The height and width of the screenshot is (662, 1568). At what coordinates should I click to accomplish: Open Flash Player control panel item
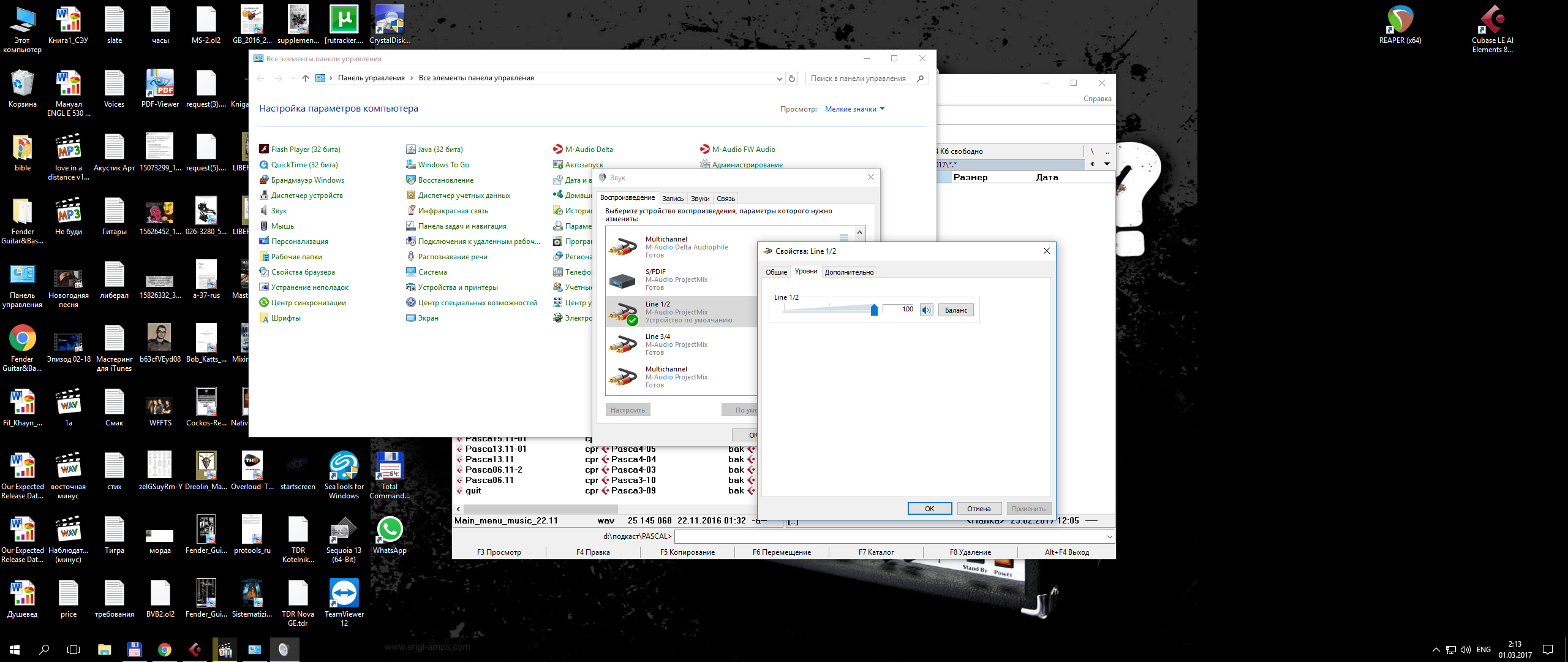[x=305, y=150]
